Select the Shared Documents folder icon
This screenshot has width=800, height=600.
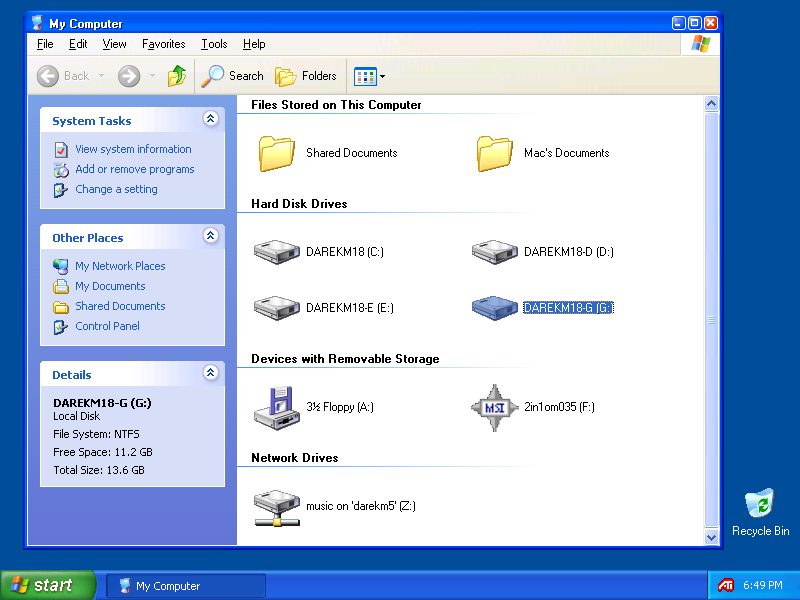(x=277, y=153)
